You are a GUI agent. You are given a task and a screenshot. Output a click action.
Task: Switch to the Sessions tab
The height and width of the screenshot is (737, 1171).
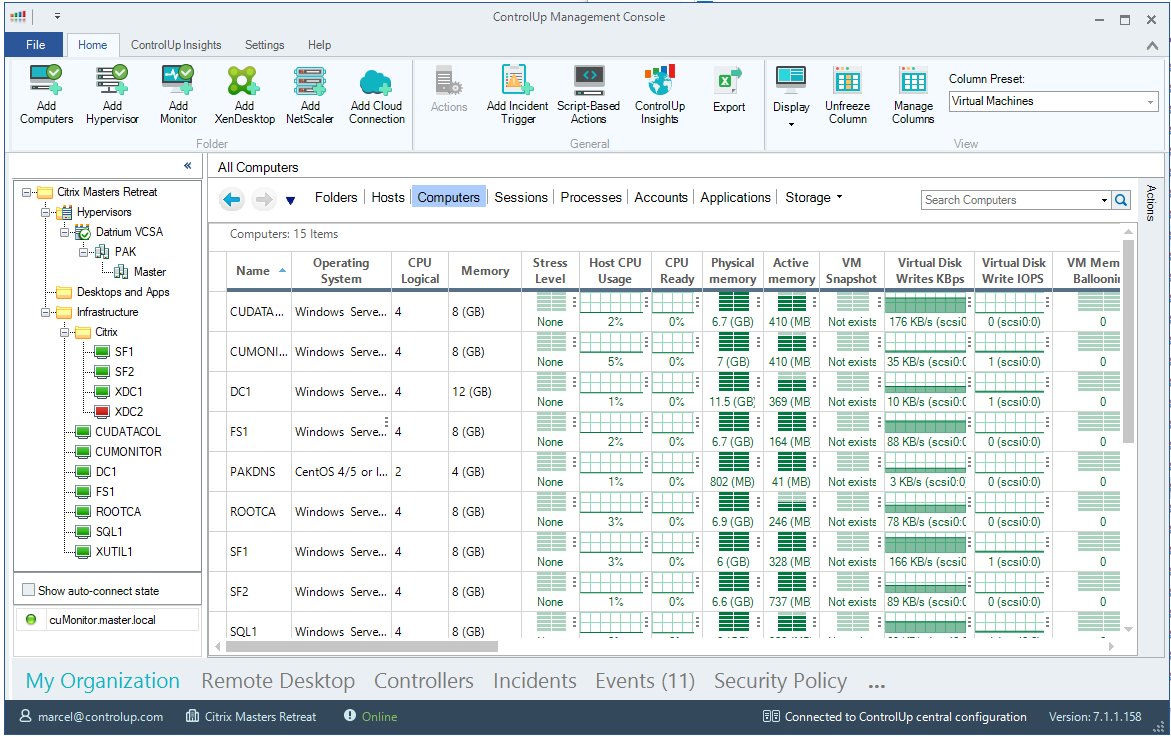[520, 197]
